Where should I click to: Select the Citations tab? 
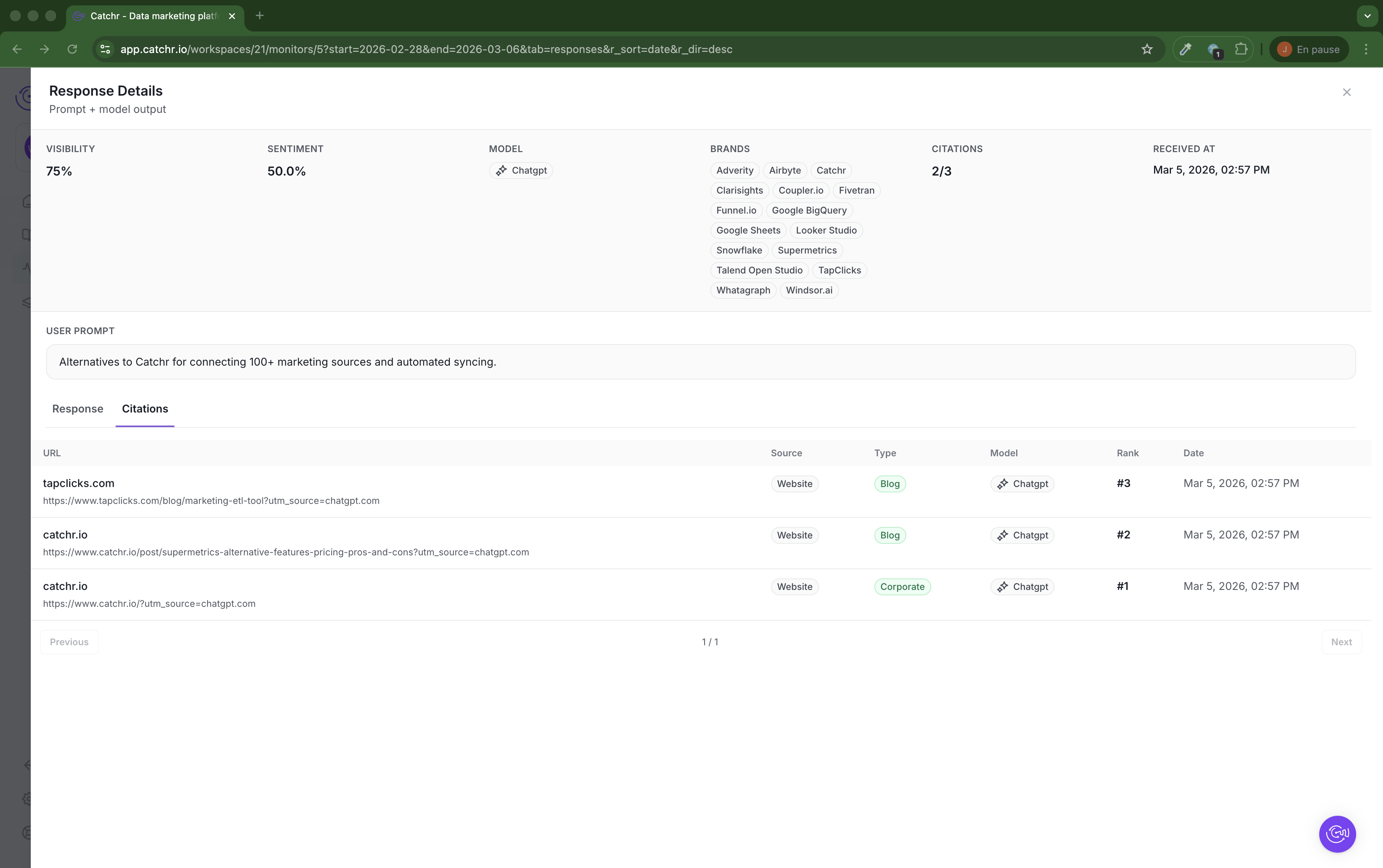click(145, 409)
